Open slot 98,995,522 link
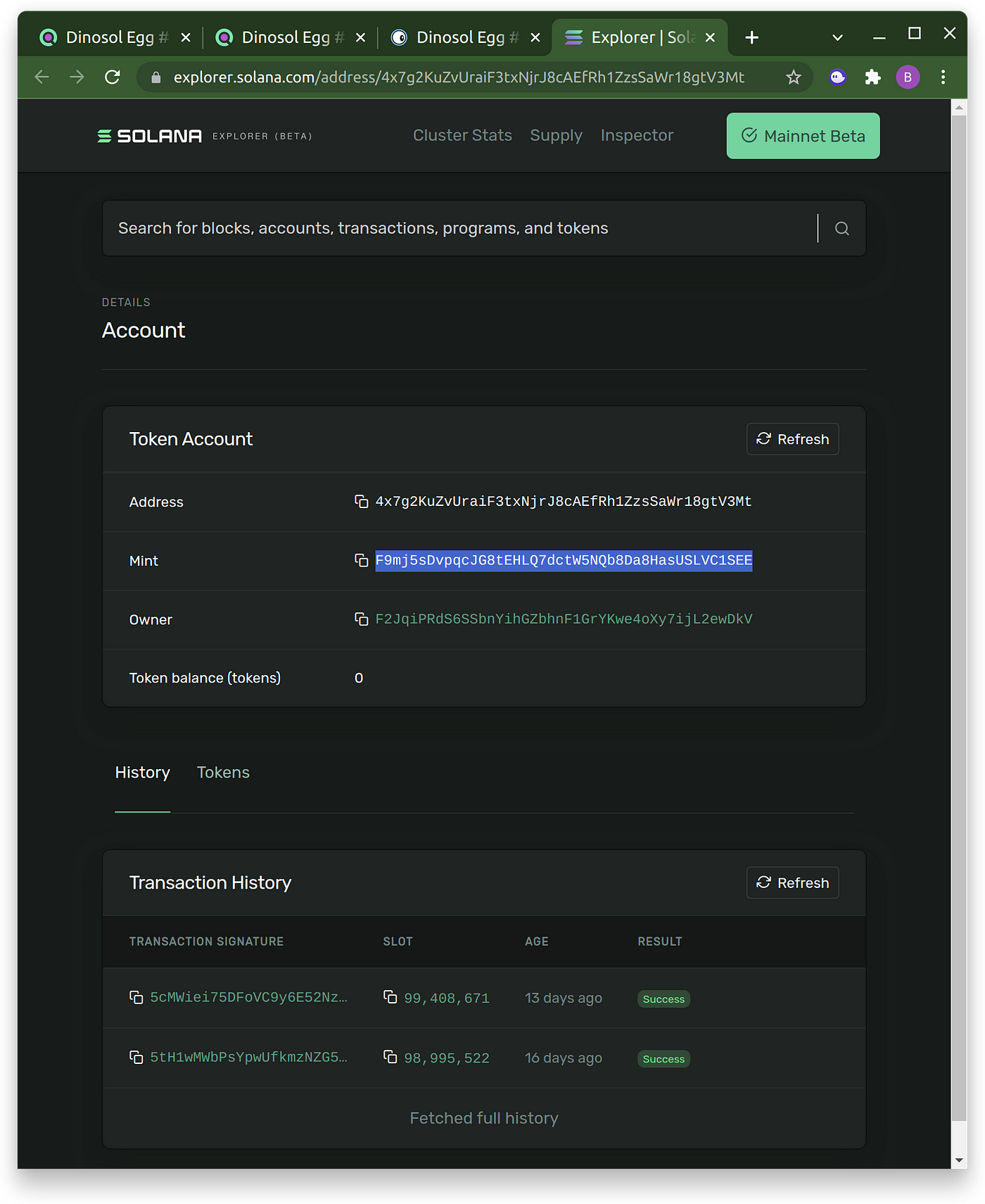 coord(447,1058)
